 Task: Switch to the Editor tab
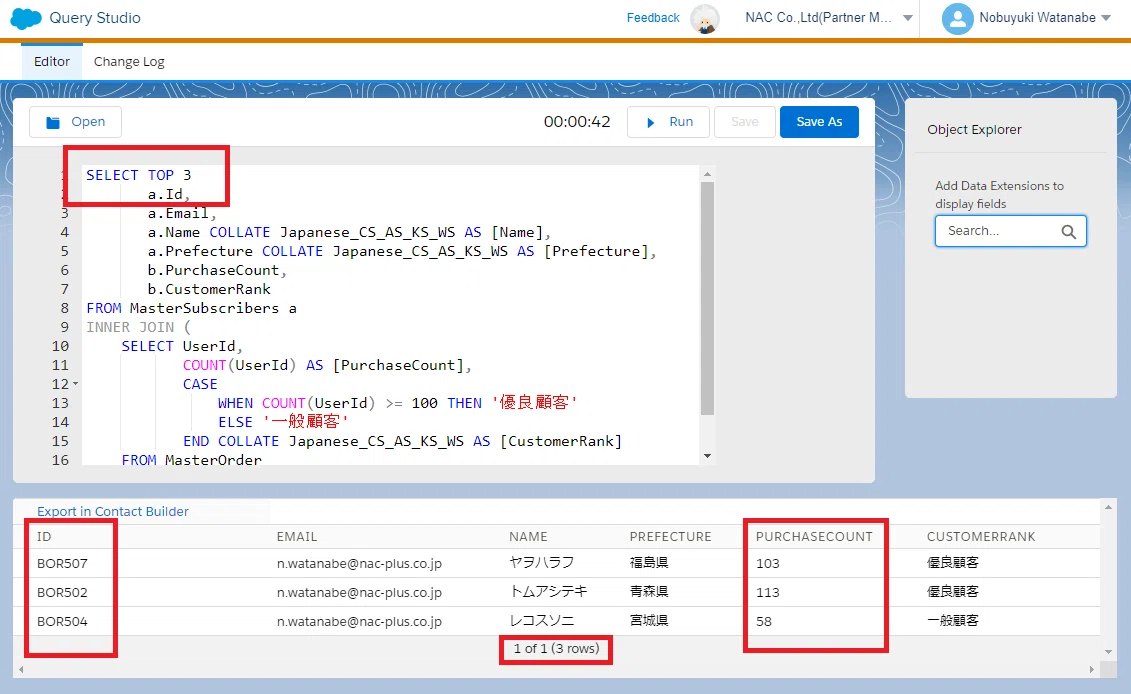pyautogui.click(x=52, y=61)
